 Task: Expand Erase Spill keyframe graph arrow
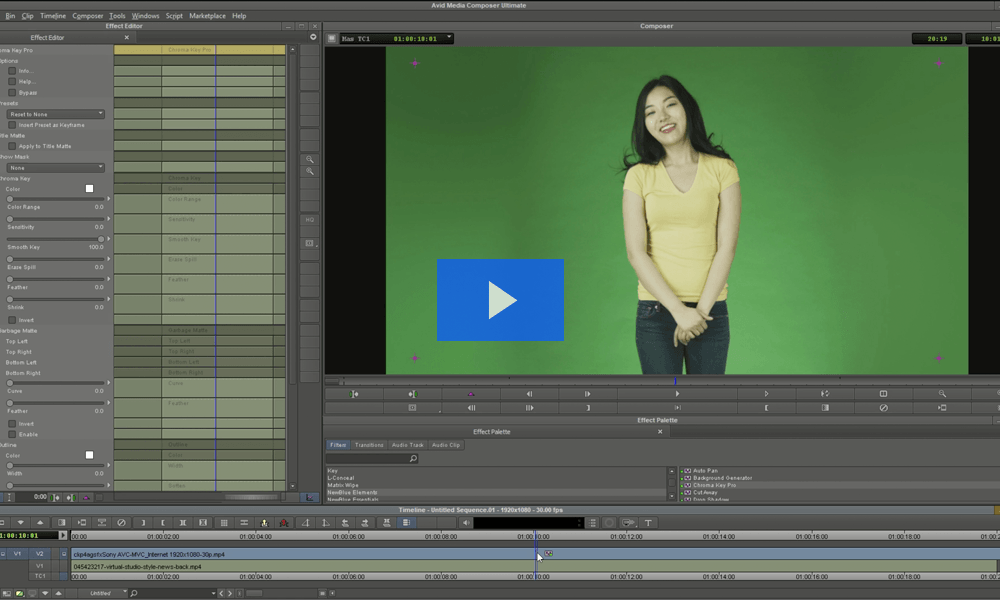tap(108, 259)
